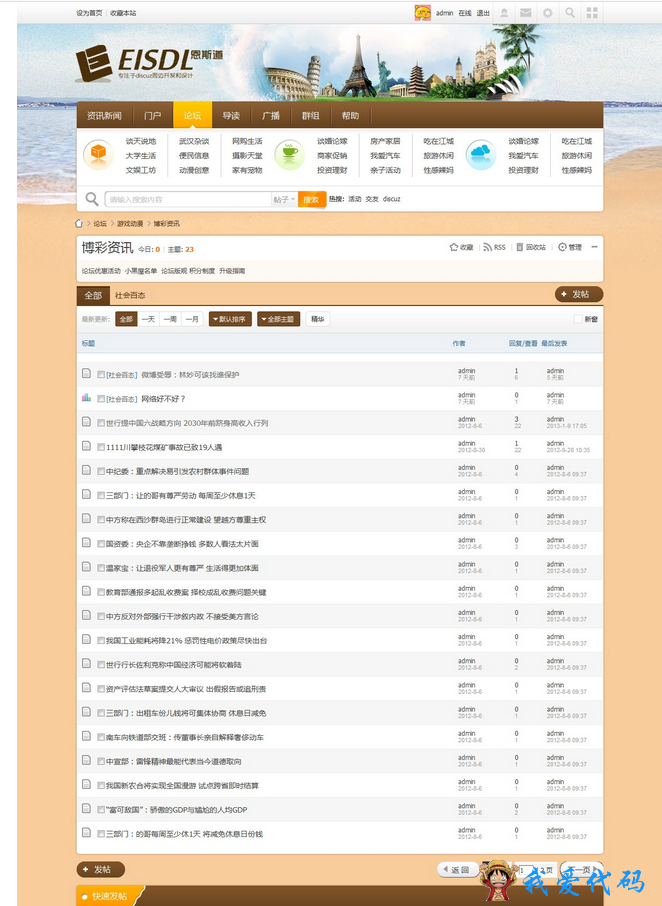Click the search magnifier icon beside input

click(x=92, y=199)
